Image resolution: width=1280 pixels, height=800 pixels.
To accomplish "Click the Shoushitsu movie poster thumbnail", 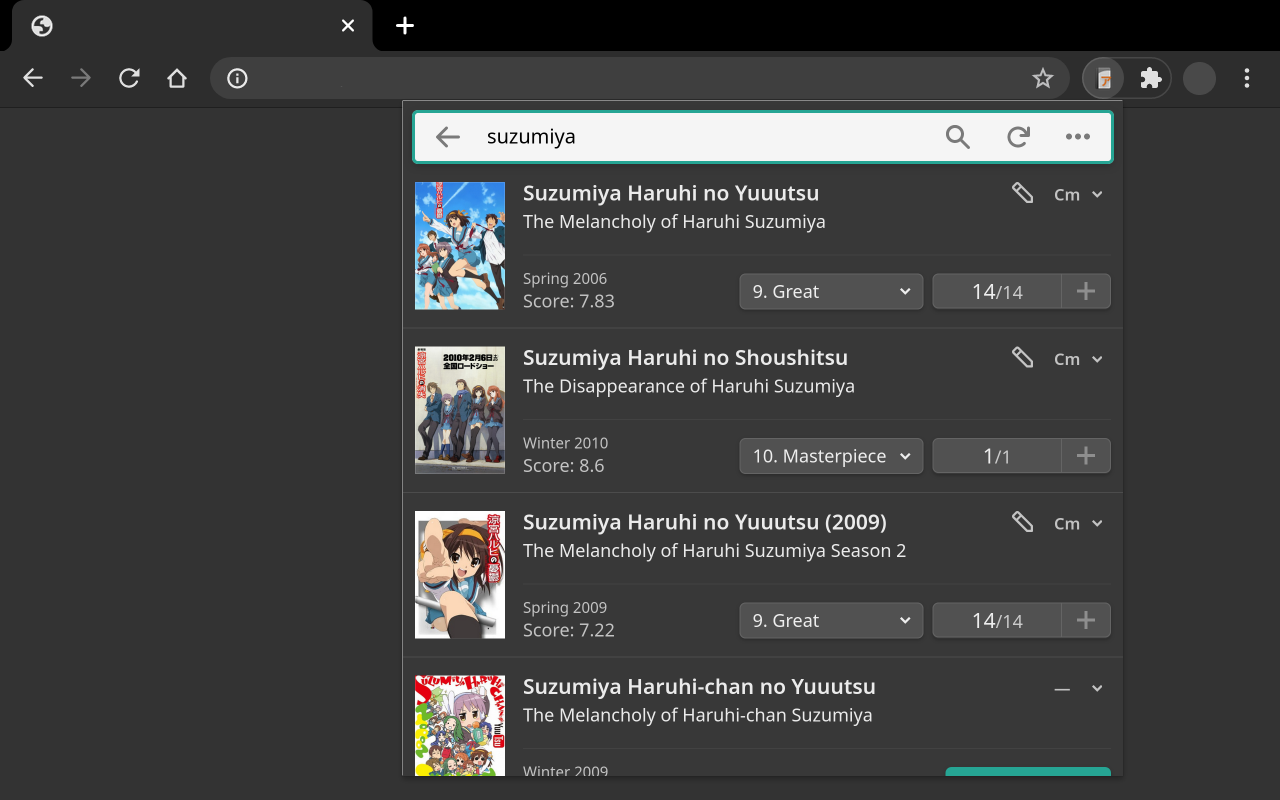I will click(x=459, y=410).
